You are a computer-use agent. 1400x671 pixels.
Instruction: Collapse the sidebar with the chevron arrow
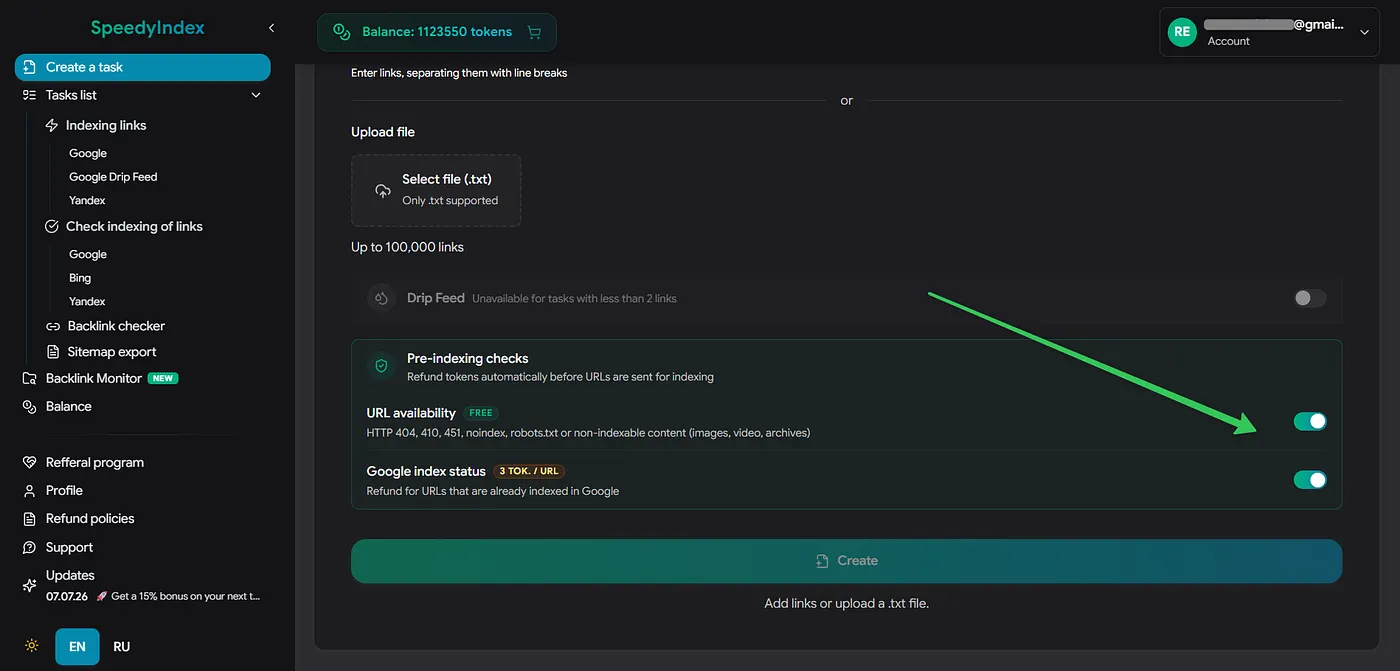[271, 28]
